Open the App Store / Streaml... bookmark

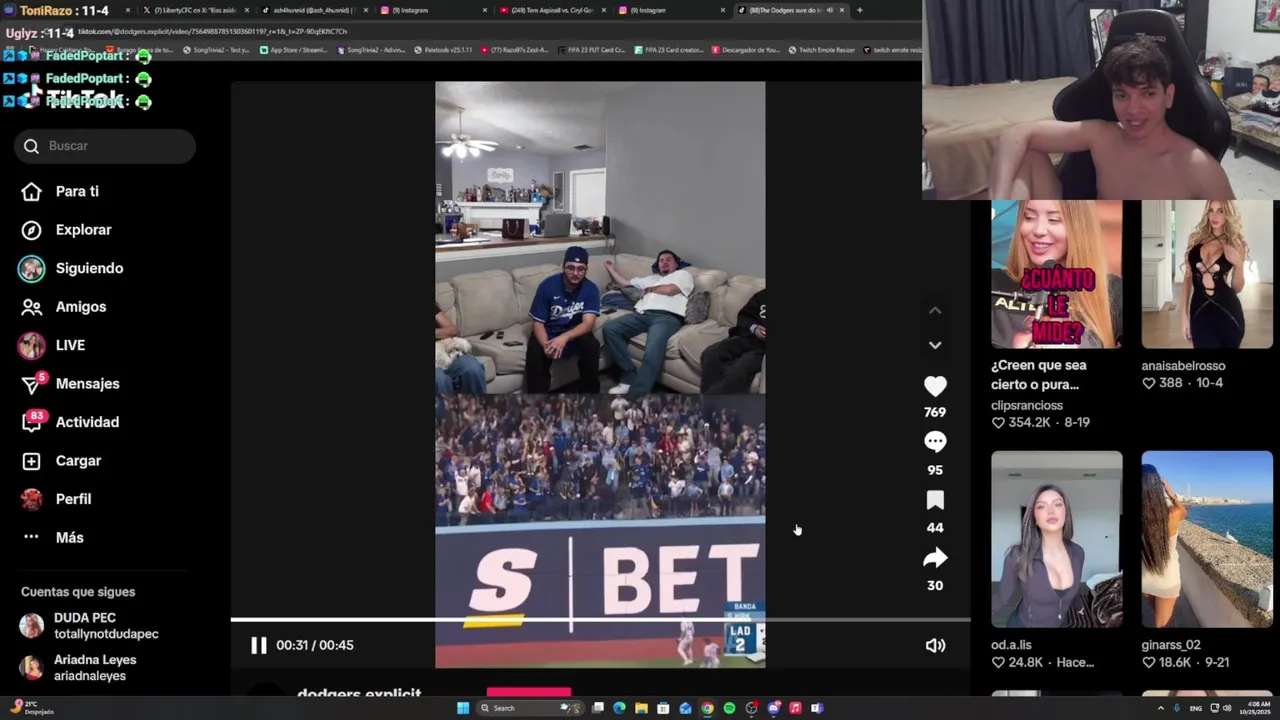pos(294,50)
